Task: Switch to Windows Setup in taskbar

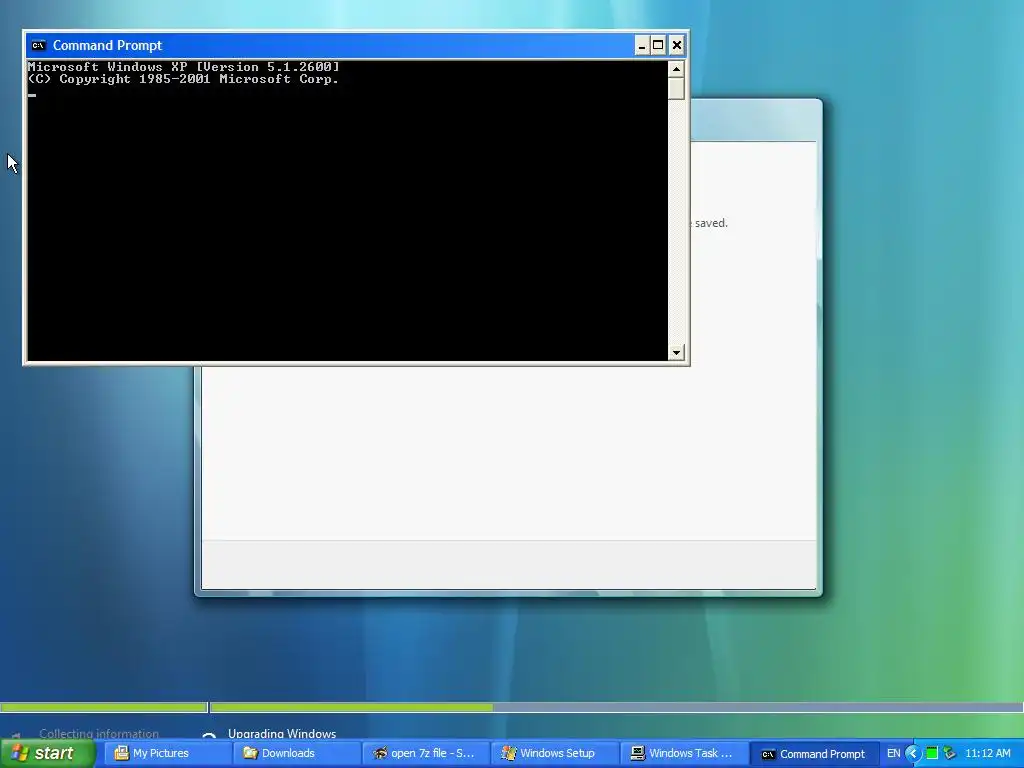Action: coord(554,753)
